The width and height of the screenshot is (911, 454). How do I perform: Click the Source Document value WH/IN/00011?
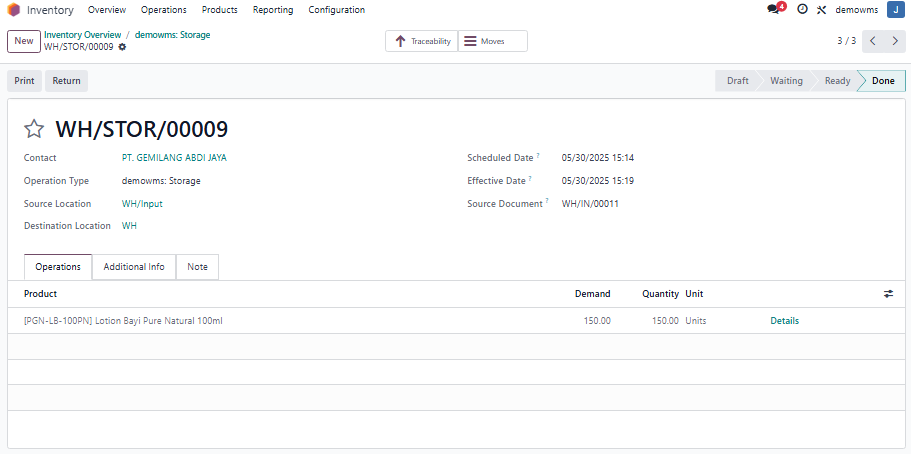pyautogui.click(x=590, y=203)
